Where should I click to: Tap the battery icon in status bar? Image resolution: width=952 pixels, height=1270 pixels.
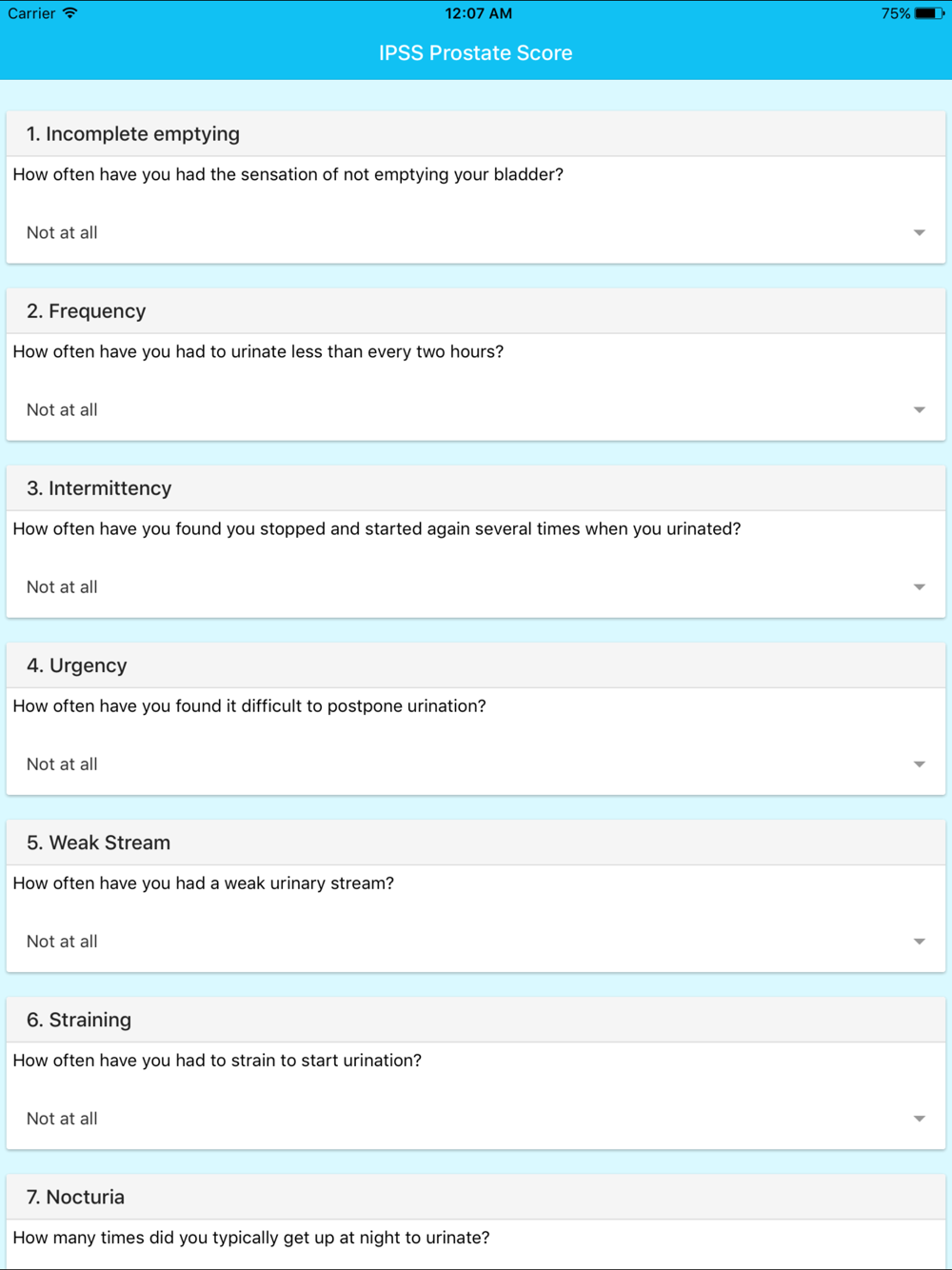tap(929, 13)
